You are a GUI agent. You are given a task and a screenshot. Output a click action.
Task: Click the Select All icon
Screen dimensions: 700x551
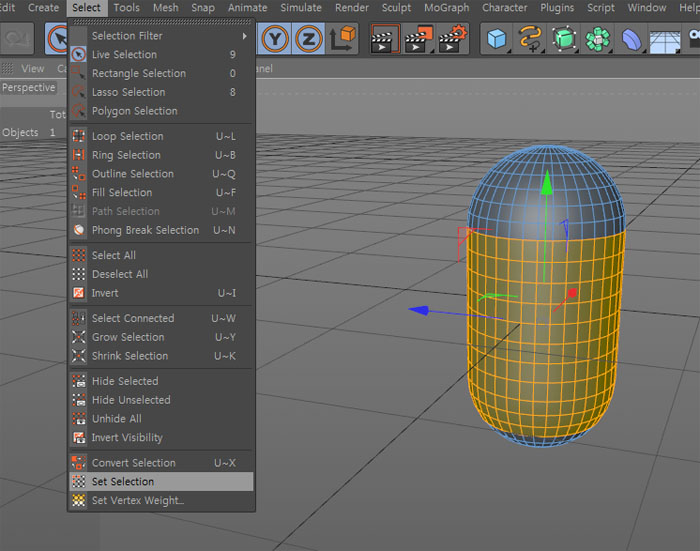tap(79, 255)
